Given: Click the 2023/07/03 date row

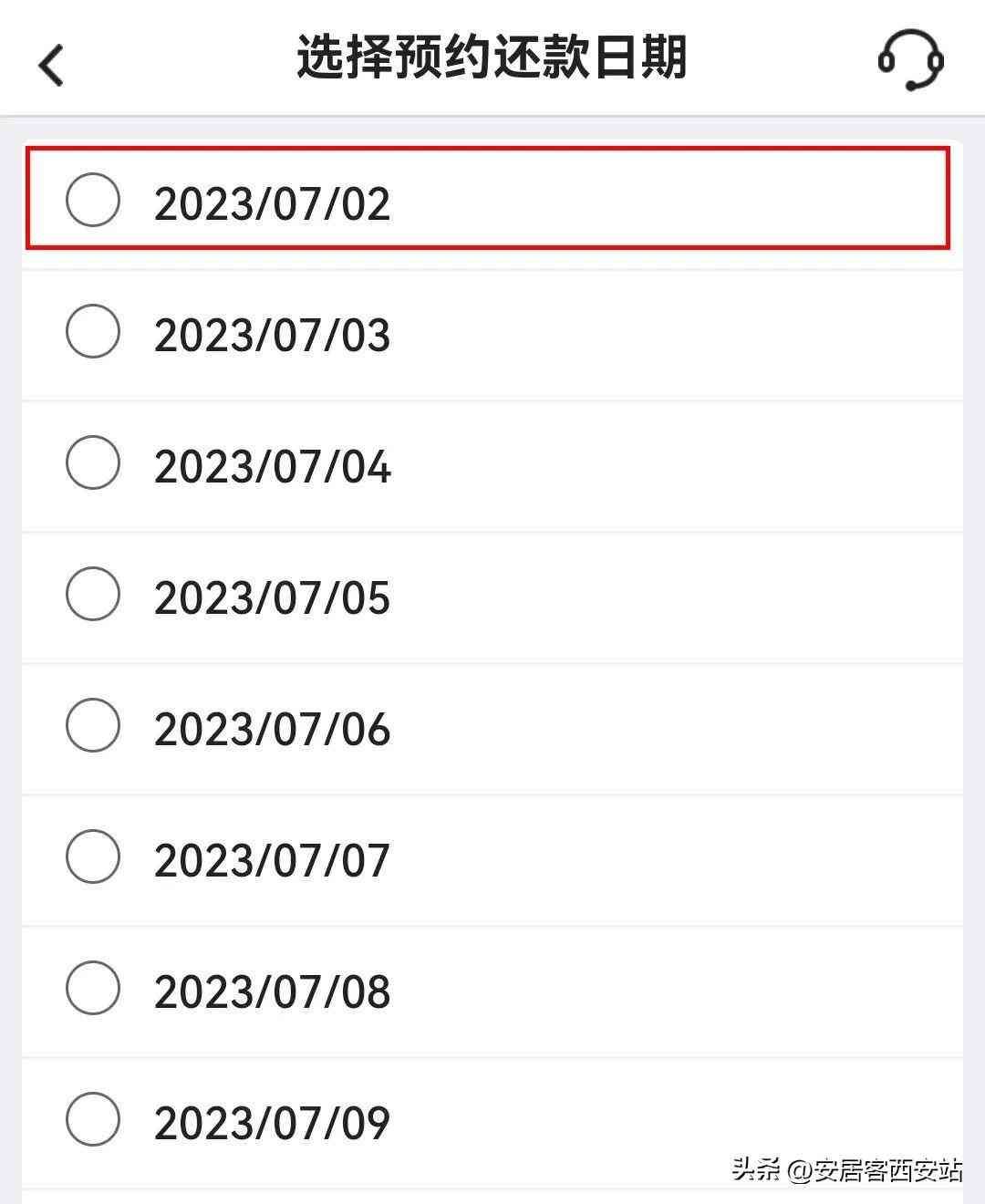Looking at the screenshot, I should click(493, 334).
